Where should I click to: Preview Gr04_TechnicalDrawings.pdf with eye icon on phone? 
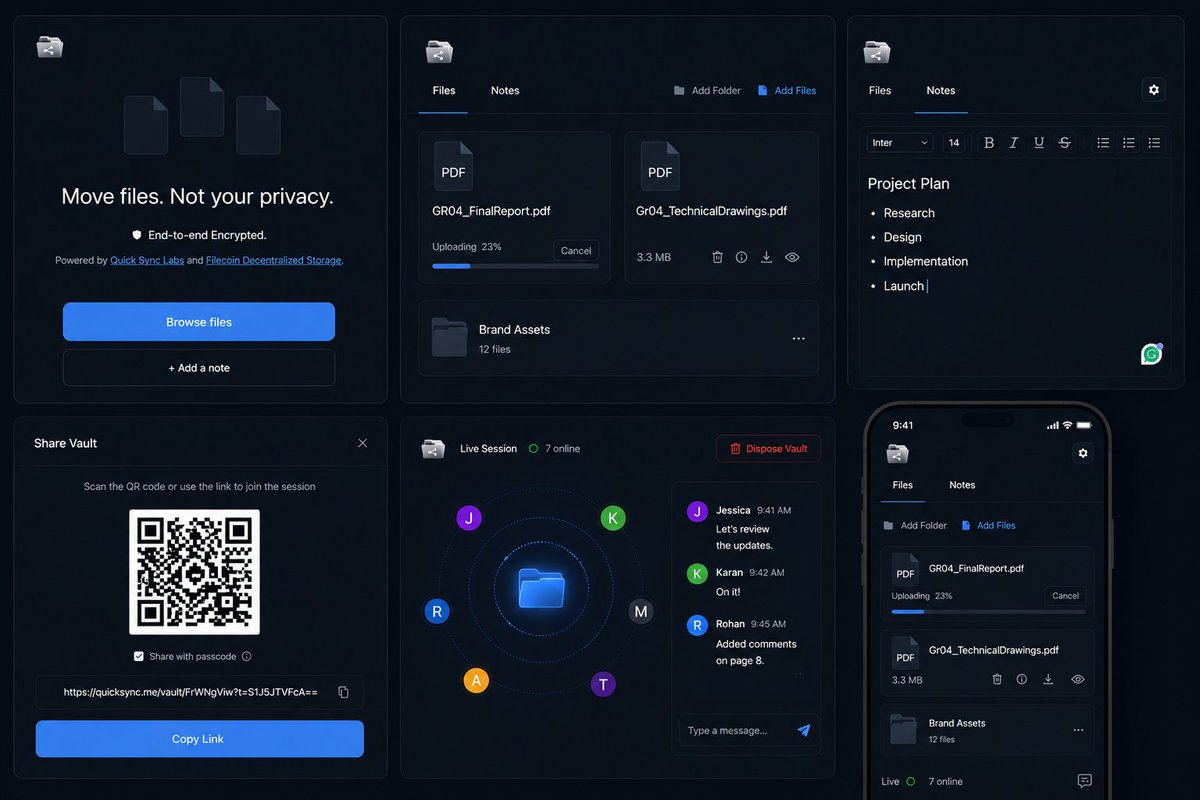pos(1078,679)
